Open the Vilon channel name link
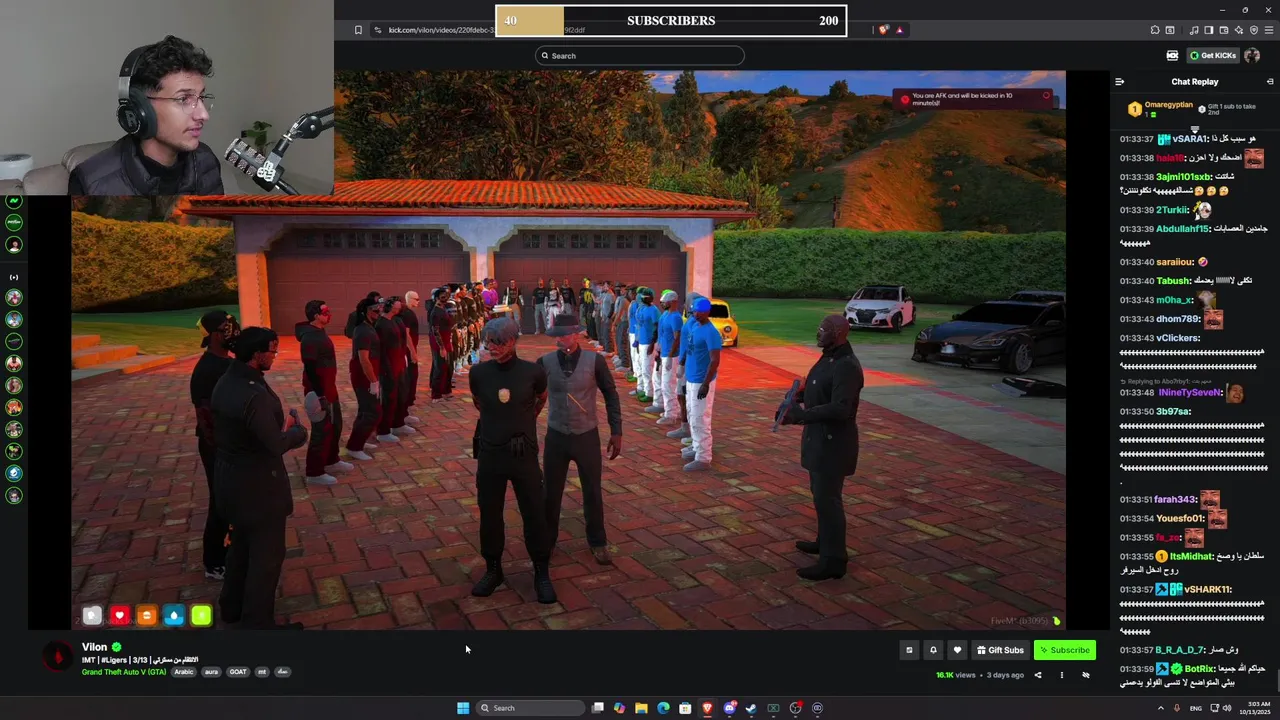The image size is (1280, 720). [x=94, y=647]
